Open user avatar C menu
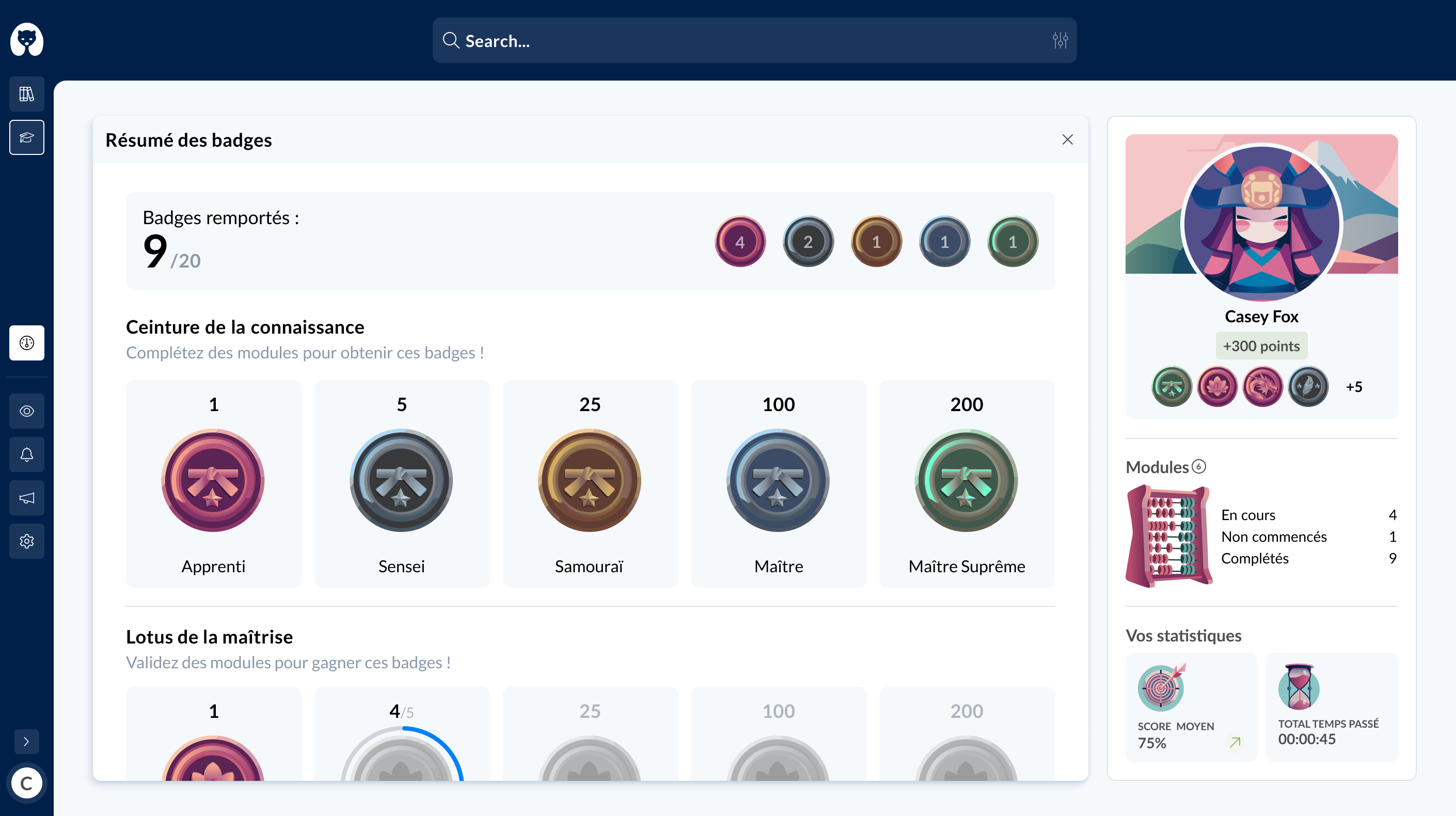This screenshot has width=1456, height=816. point(26,783)
